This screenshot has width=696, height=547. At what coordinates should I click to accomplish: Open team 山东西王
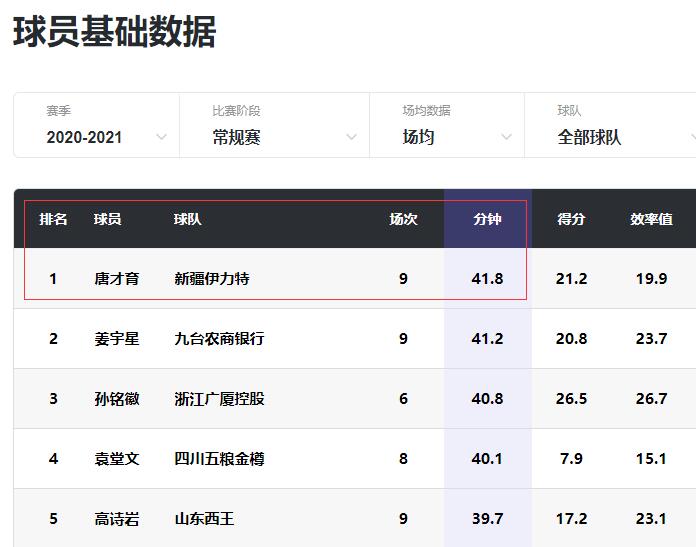point(204,519)
